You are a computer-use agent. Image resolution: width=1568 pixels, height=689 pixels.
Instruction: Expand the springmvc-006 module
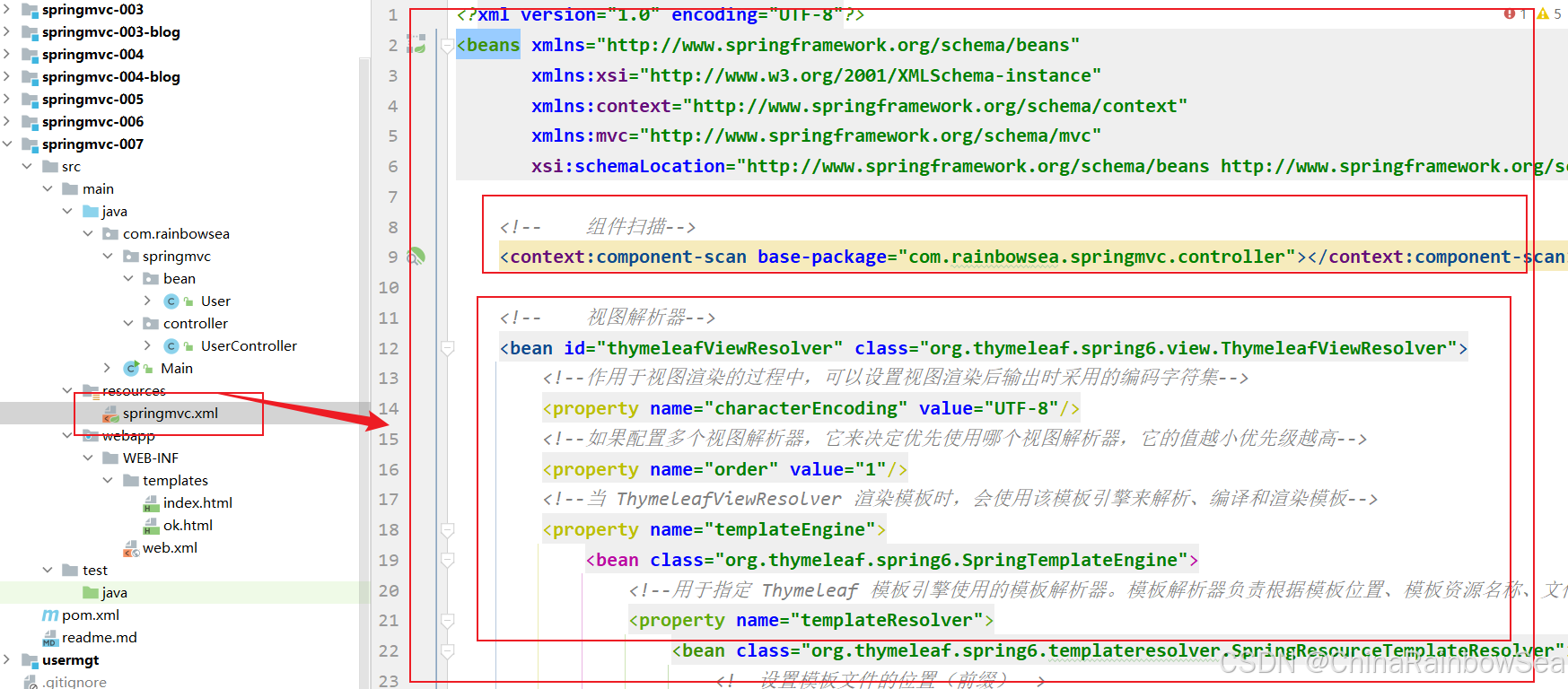pos(8,122)
